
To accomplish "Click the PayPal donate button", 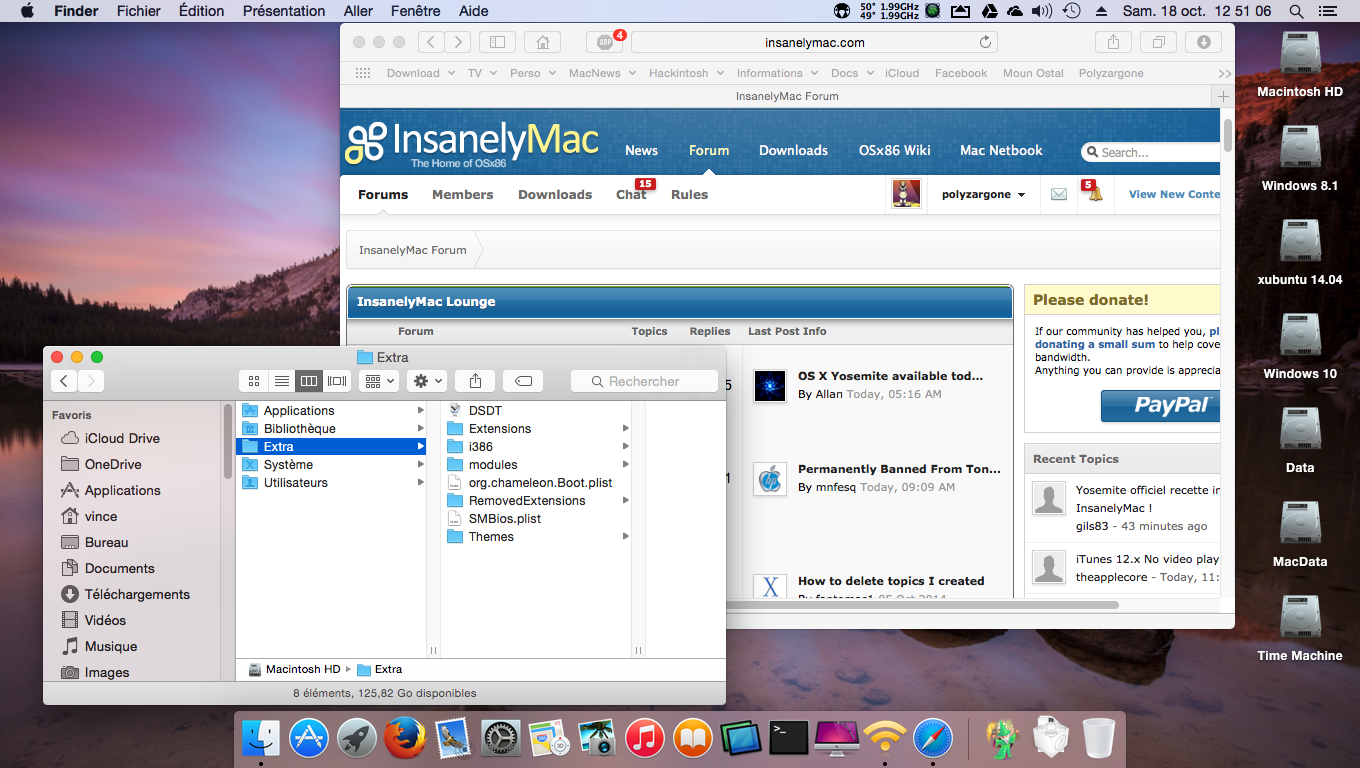I will point(1160,405).
